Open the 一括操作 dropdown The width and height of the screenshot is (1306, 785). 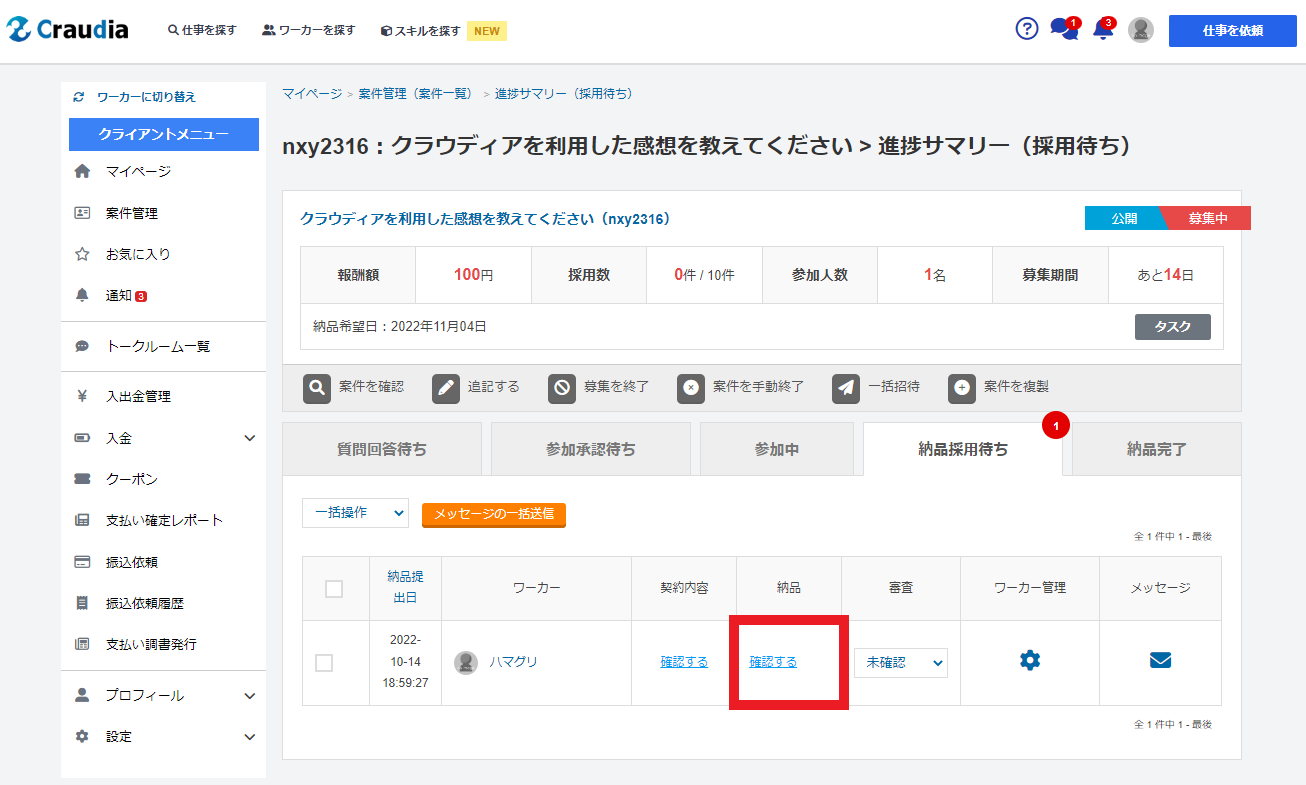355,513
